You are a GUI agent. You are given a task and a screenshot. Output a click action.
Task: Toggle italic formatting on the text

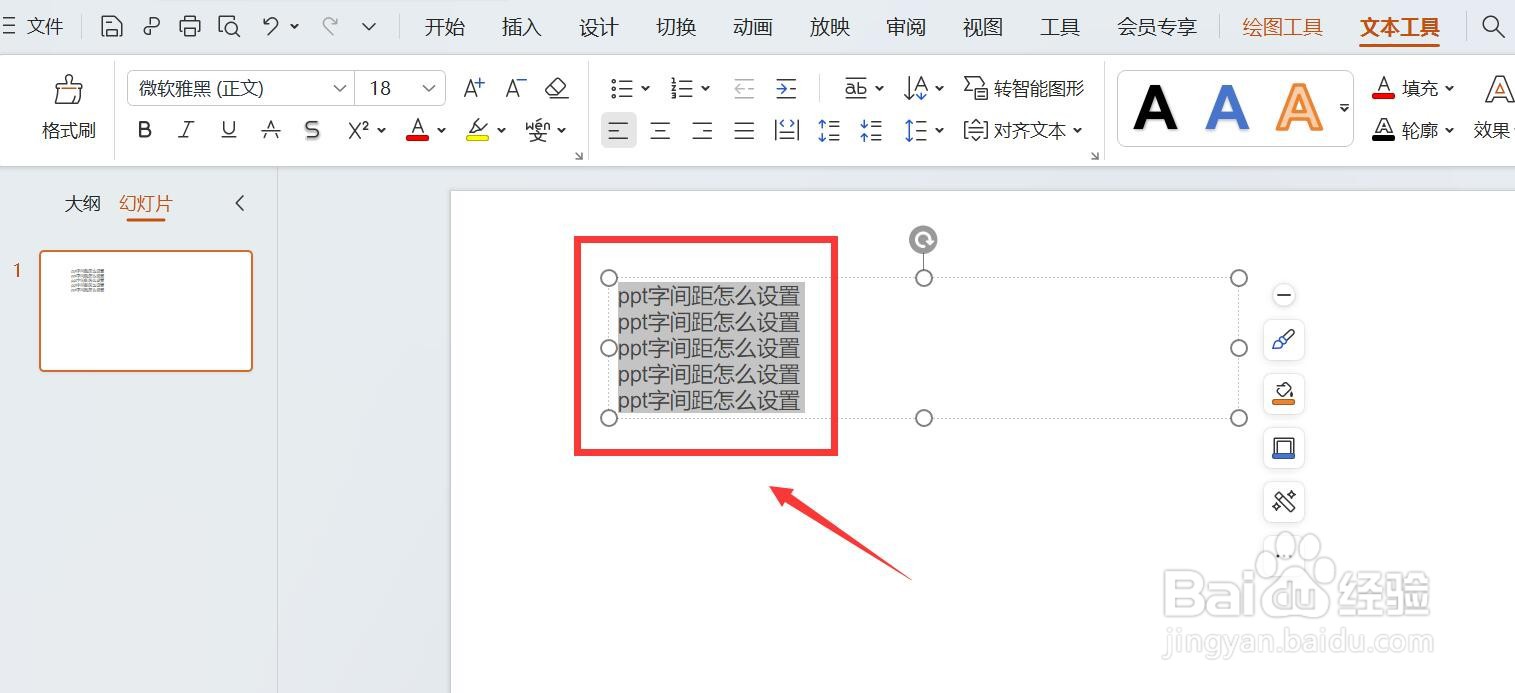point(186,129)
